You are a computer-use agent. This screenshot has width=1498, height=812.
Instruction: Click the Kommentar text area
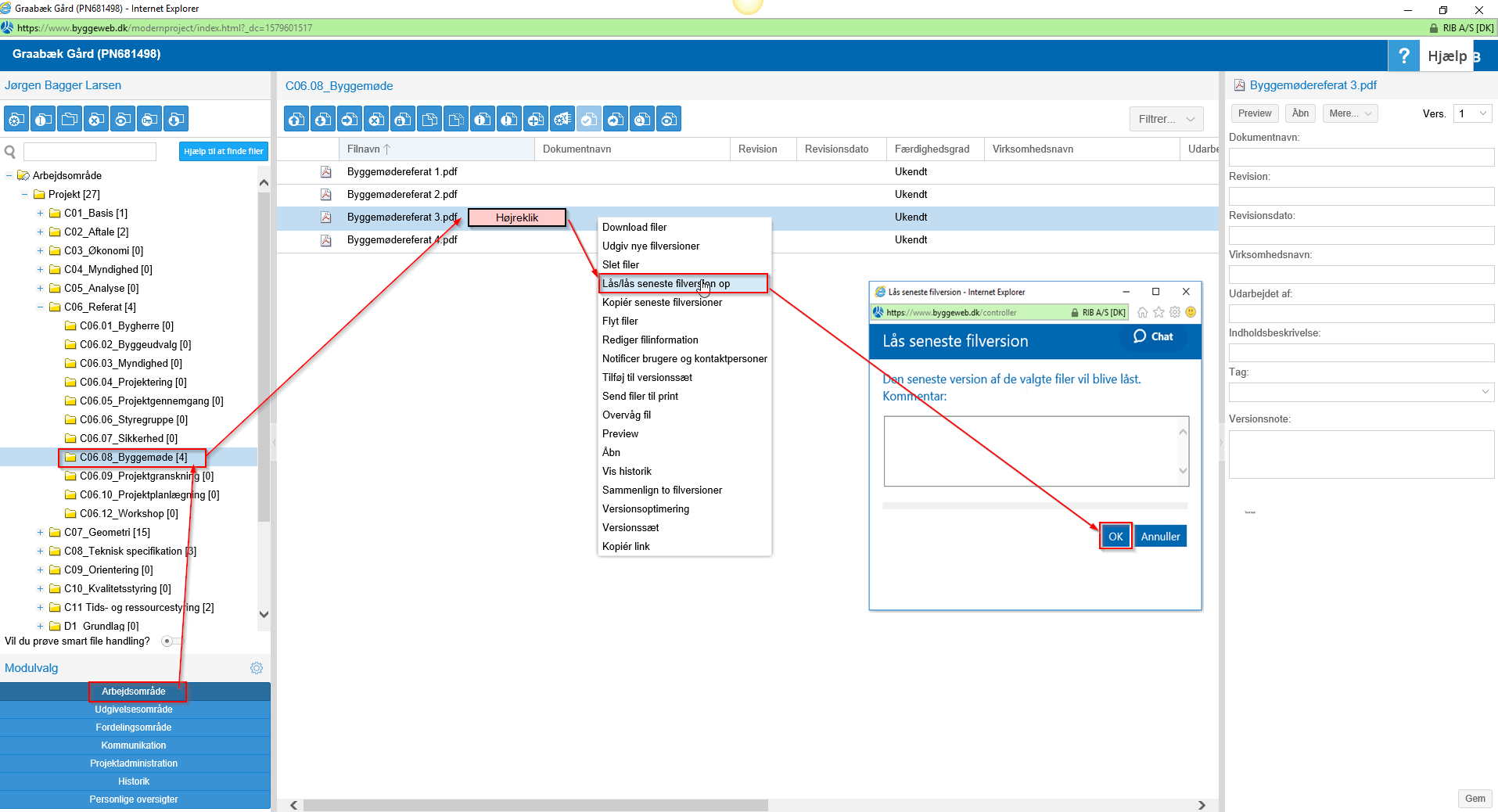tap(1030, 451)
